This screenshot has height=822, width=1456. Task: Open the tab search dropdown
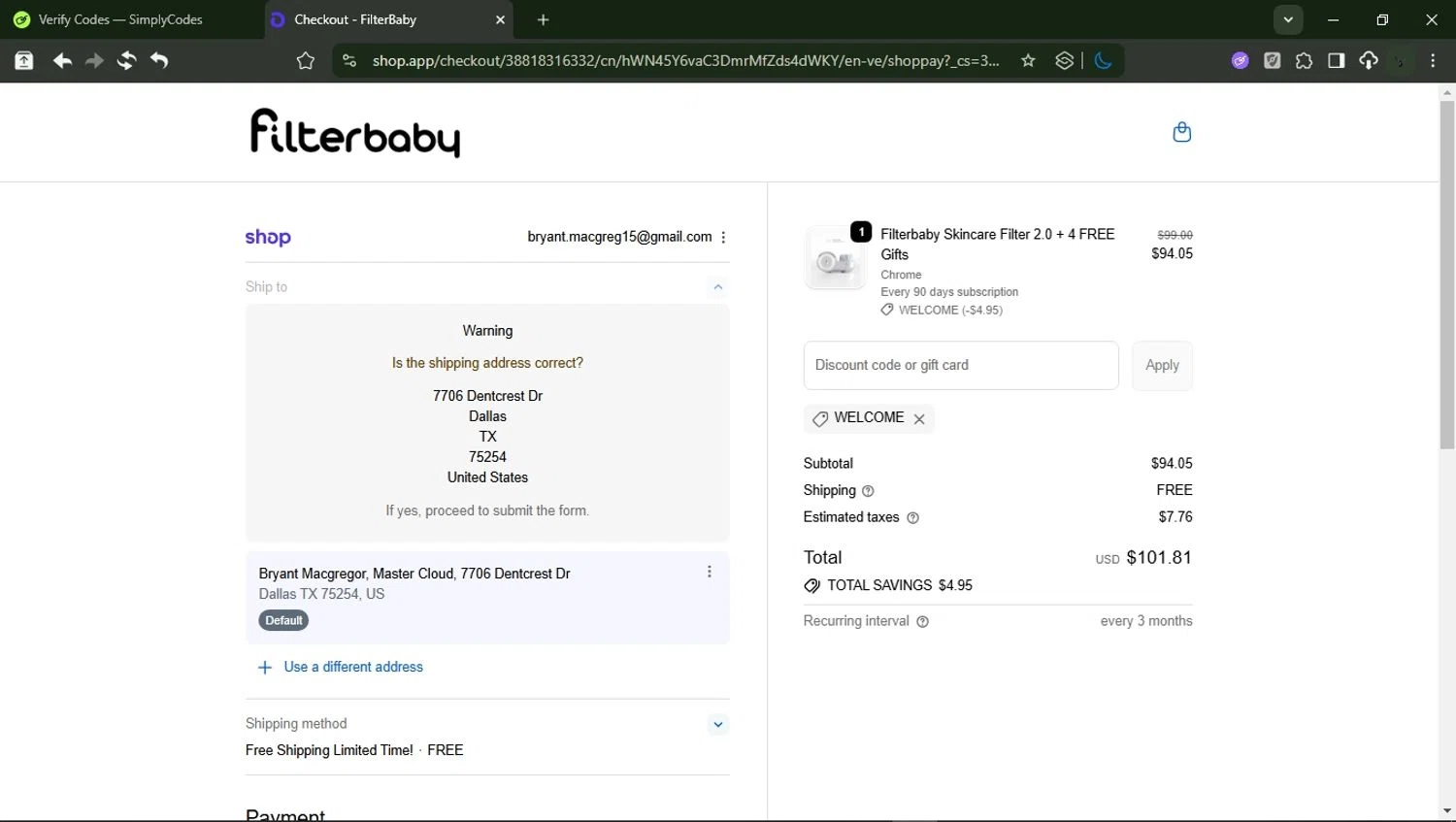[1288, 19]
